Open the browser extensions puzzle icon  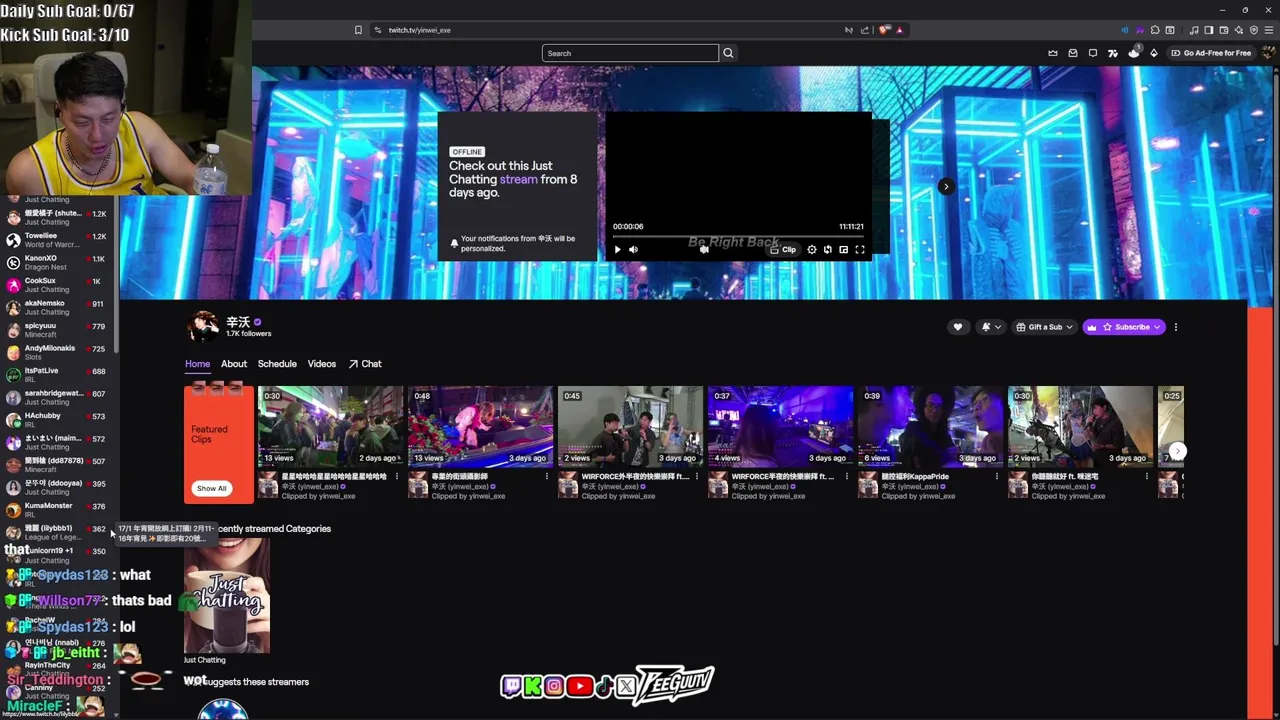[x=1155, y=30]
